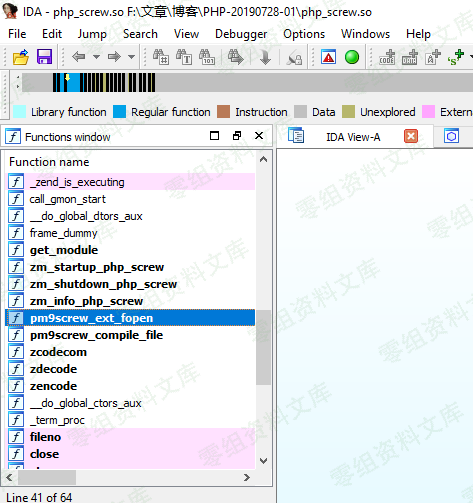
Task: Click the jump back arrow icon
Action: 78,57
